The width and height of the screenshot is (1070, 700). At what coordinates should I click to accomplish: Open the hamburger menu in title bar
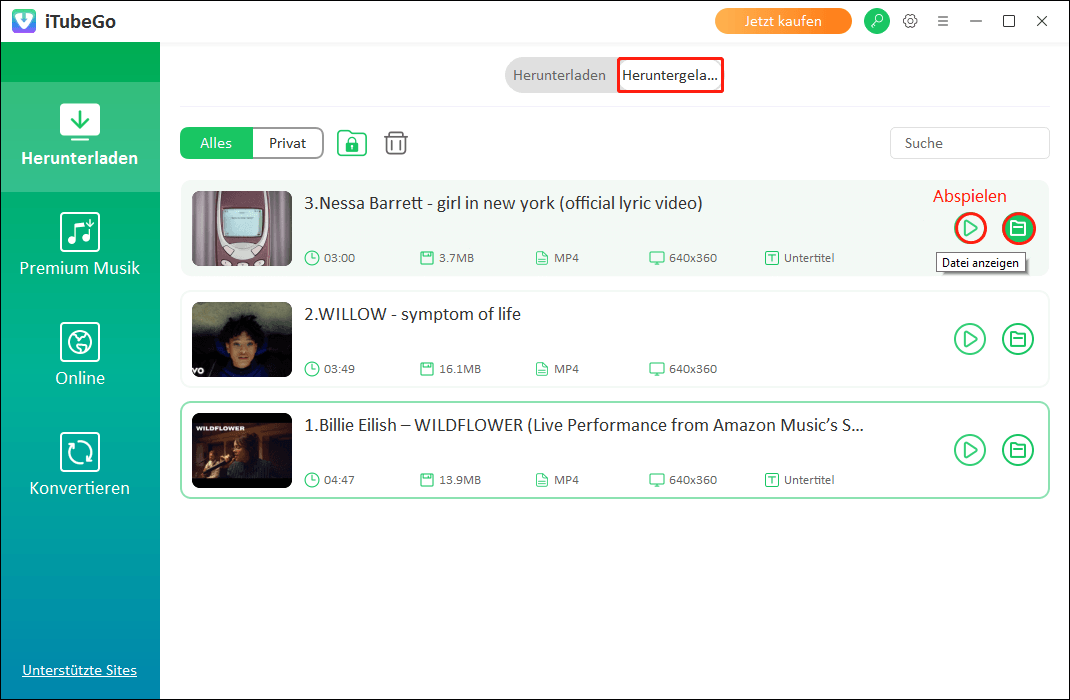click(943, 21)
